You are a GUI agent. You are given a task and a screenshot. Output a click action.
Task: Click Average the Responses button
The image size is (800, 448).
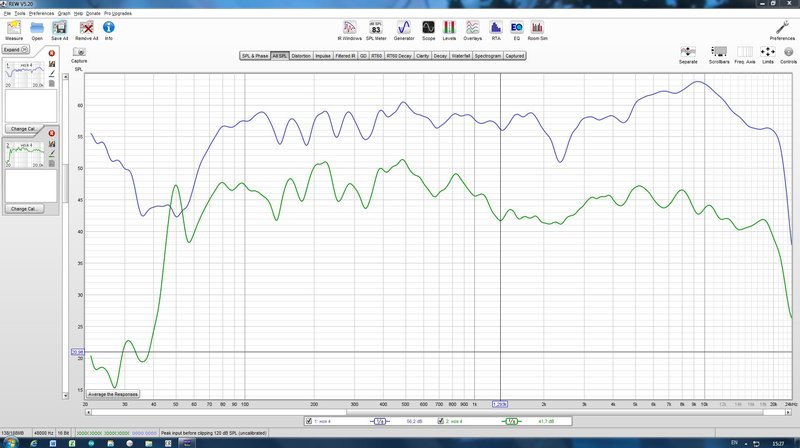coord(113,394)
